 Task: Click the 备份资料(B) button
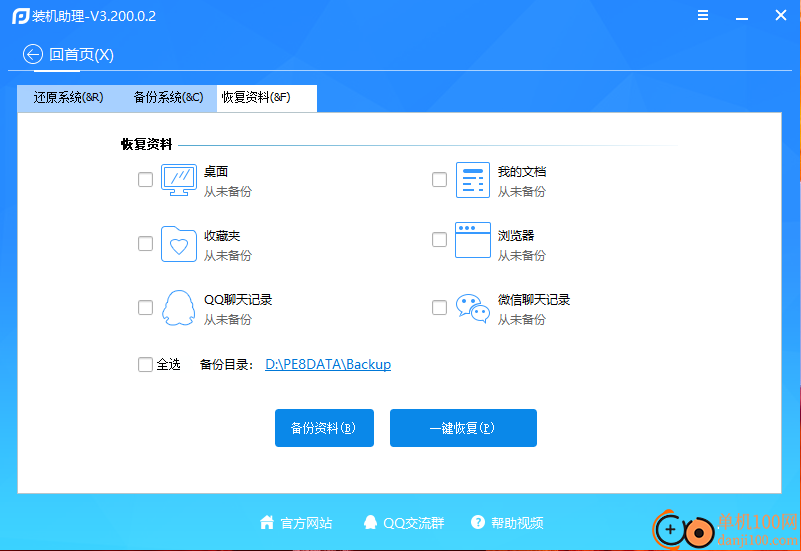(324, 428)
